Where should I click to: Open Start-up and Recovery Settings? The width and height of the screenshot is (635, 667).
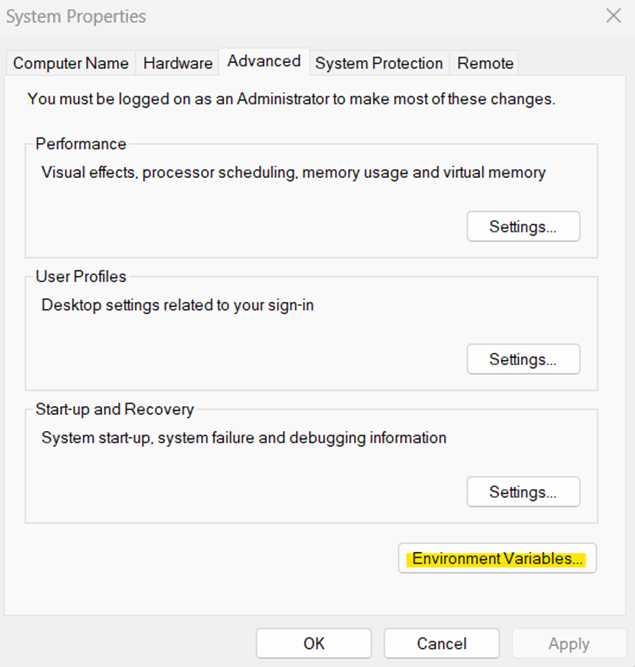coord(523,492)
